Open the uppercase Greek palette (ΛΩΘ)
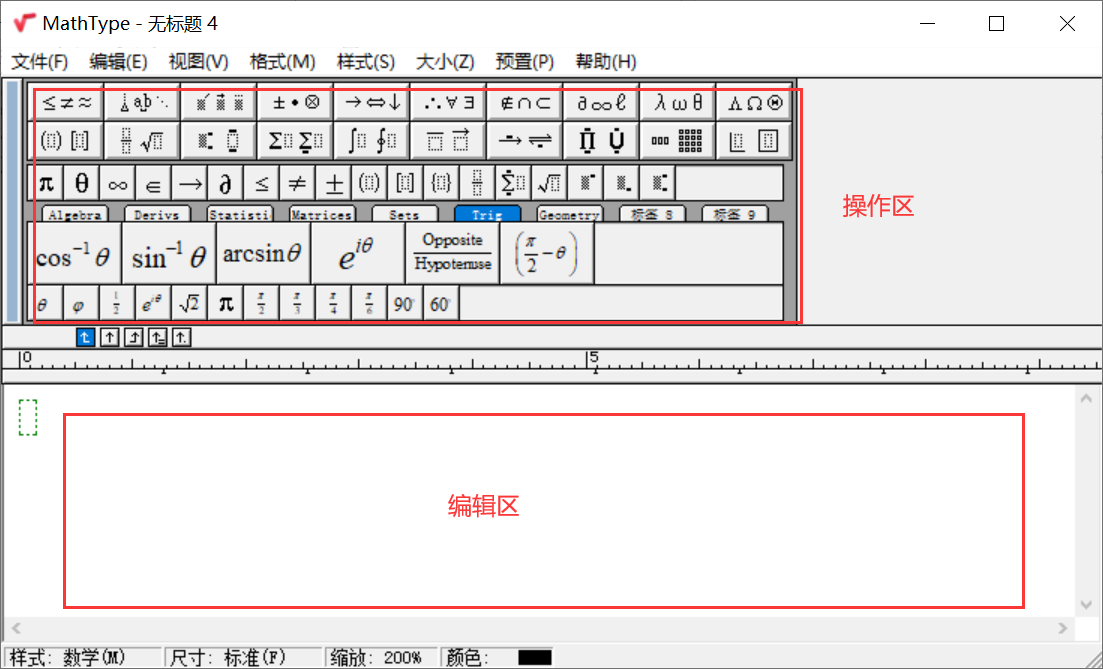Viewport: 1103px width, 669px height. click(754, 103)
